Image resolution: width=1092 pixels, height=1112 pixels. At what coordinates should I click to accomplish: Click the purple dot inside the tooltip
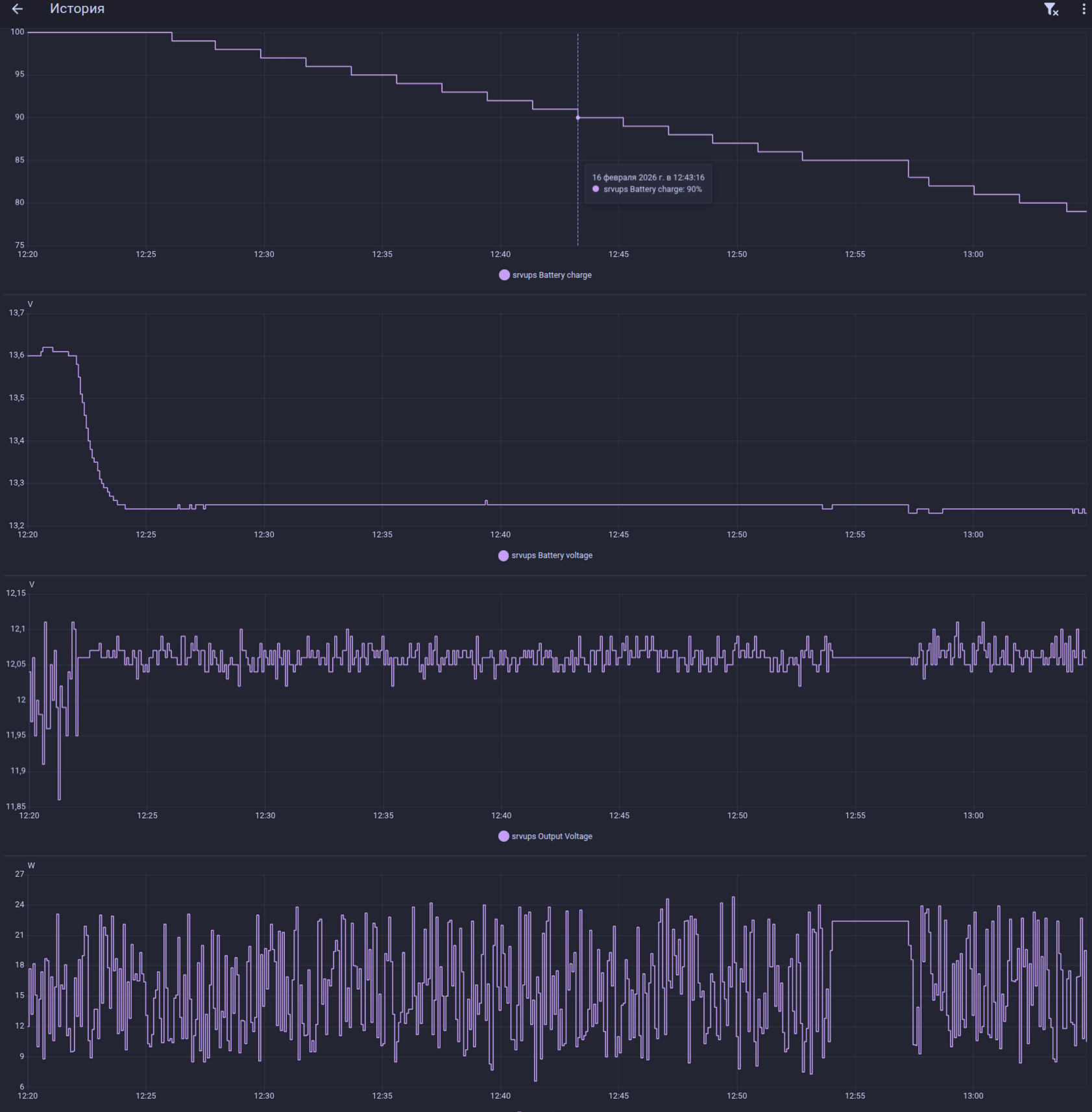click(x=596, y=189)
